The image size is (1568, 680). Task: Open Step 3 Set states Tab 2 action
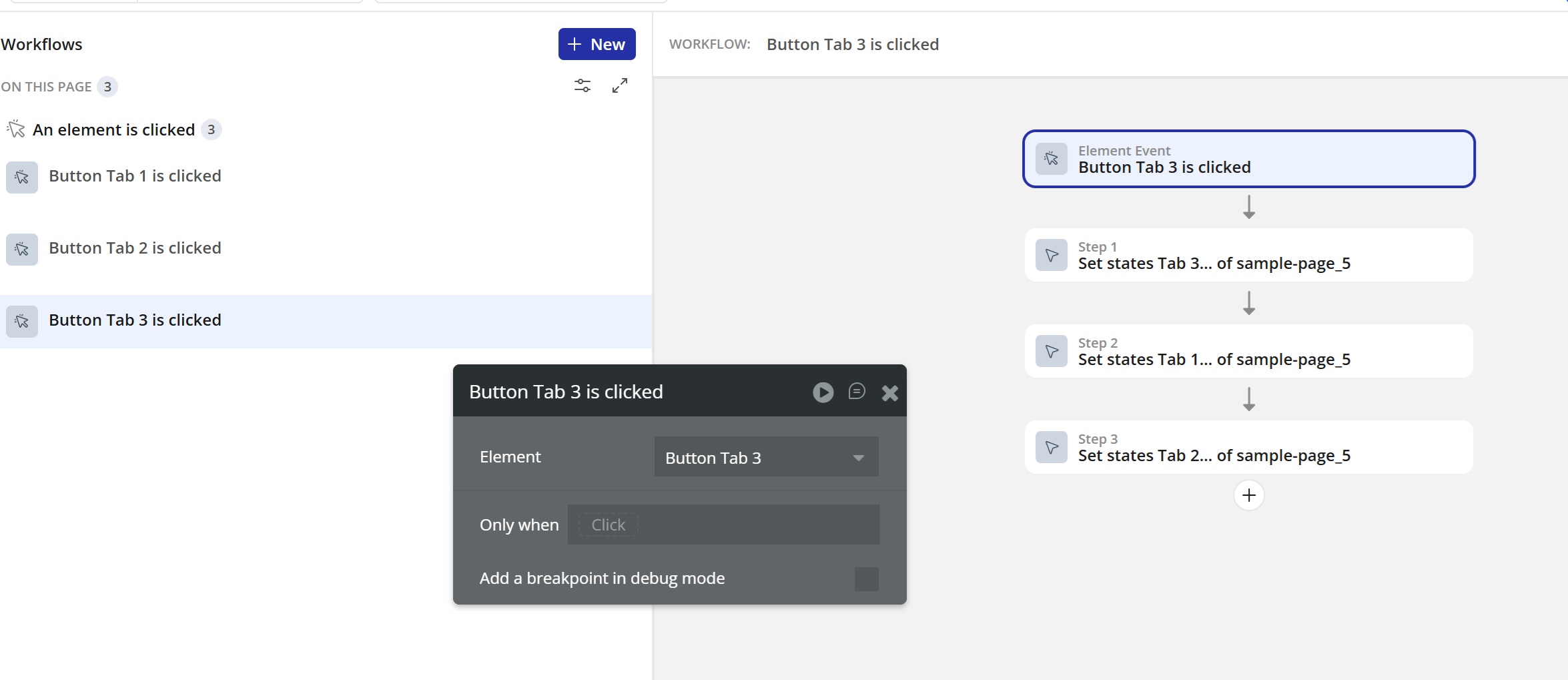1248,447
